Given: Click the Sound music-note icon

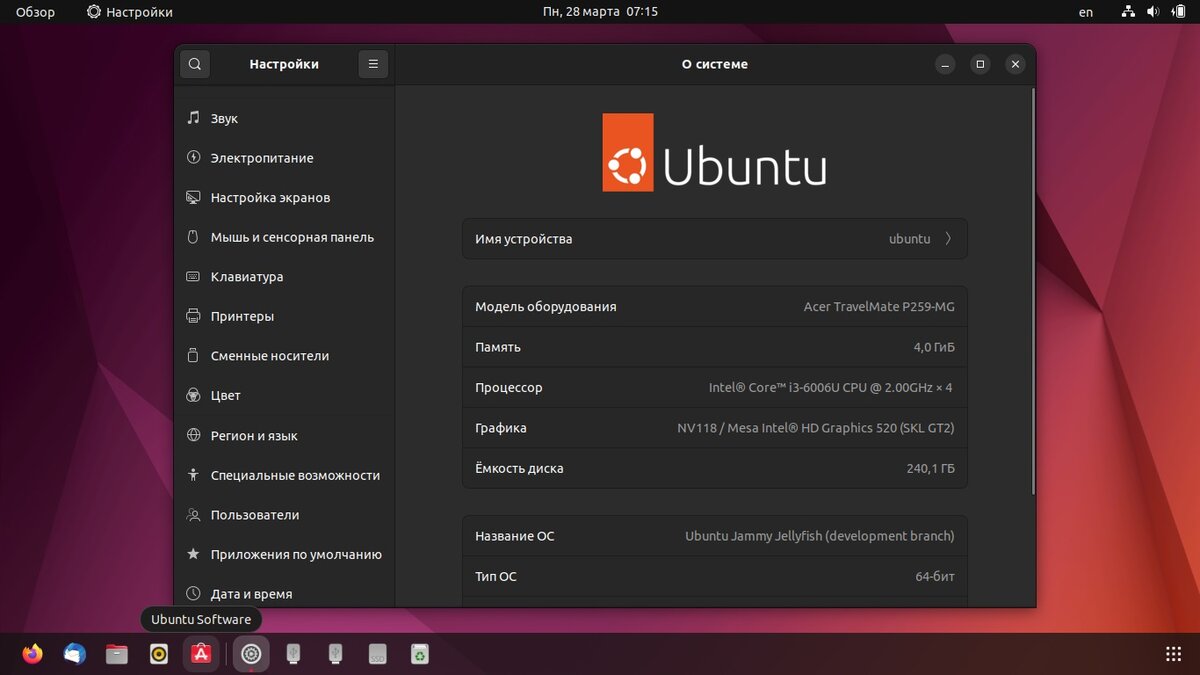Looking at the screenshot, I should pyautogui.click(x=193, y=118).
